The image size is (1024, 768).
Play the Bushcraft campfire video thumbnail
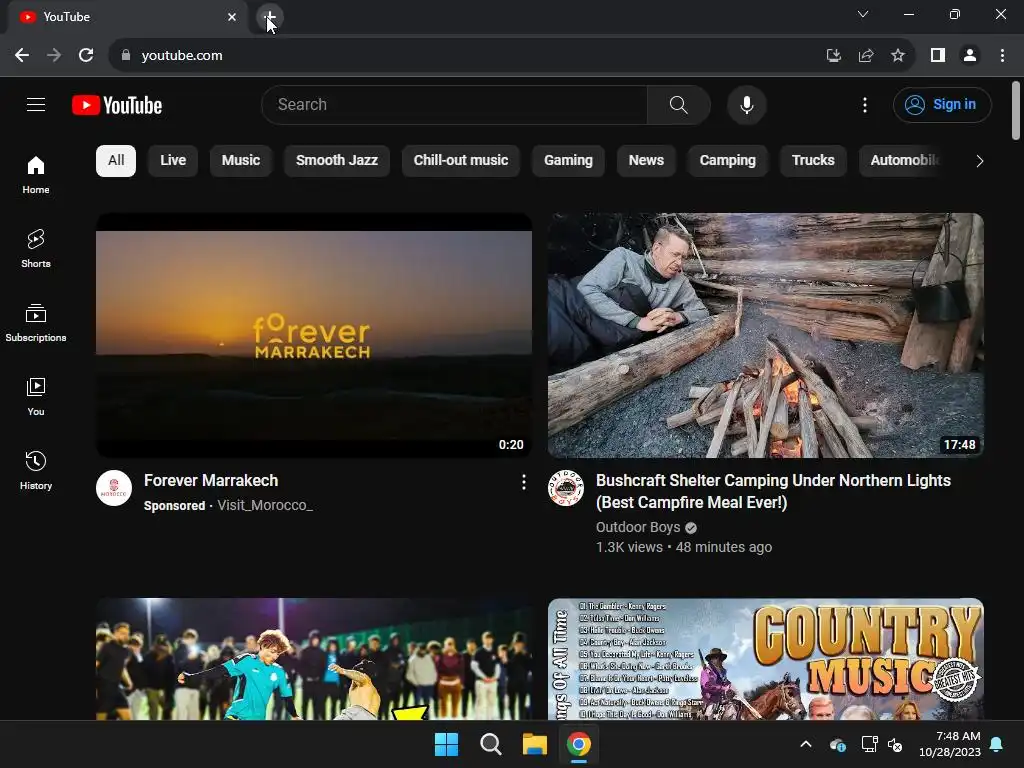766,335
